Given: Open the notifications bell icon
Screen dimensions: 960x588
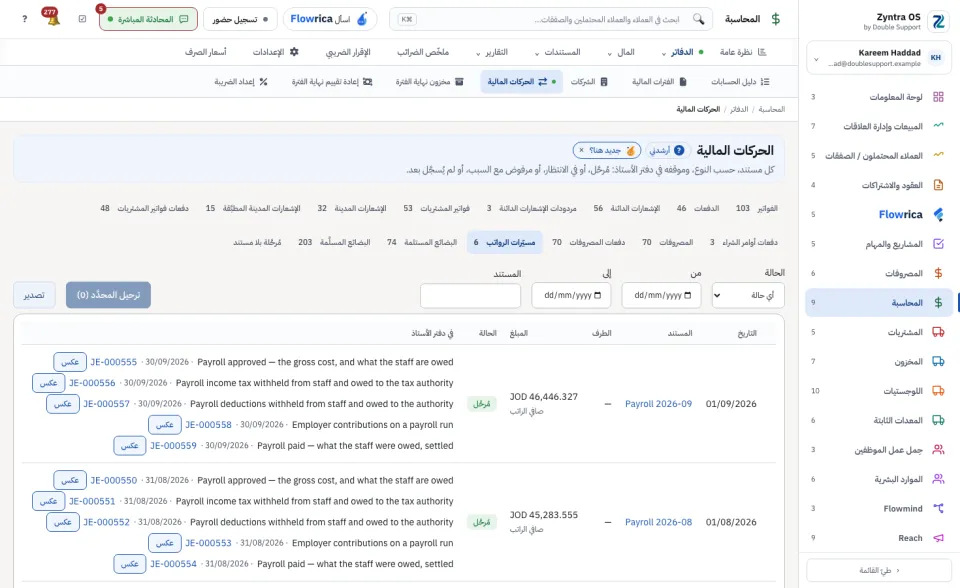Looking at the screenshot, I should tap(52, 18).
